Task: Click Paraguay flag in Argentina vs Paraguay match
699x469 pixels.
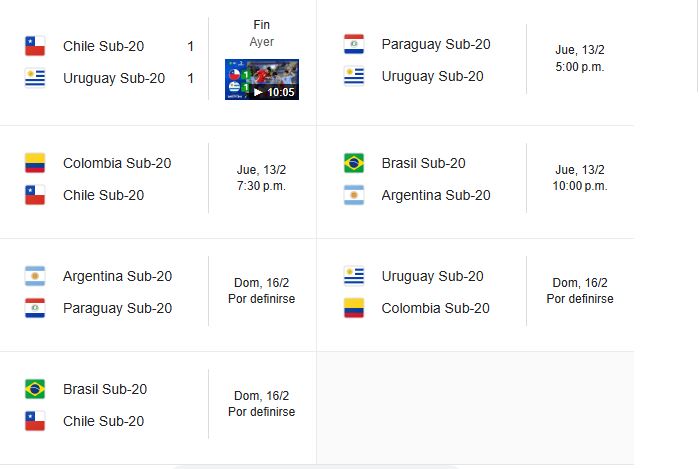Action: click(35, 308)
